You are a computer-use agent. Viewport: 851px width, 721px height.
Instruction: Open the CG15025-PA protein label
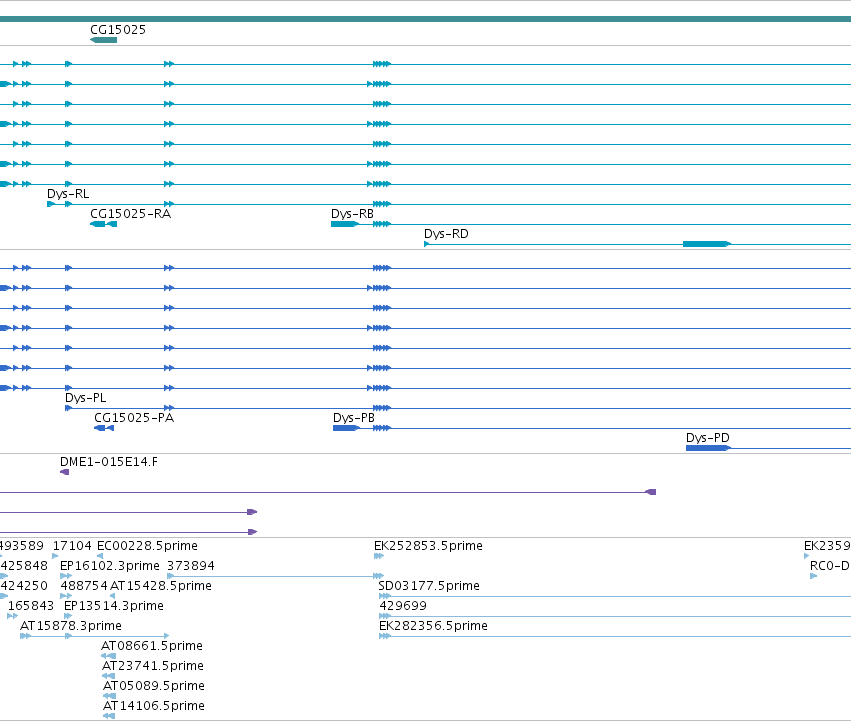pyautogui.click(x=134, y=418)
